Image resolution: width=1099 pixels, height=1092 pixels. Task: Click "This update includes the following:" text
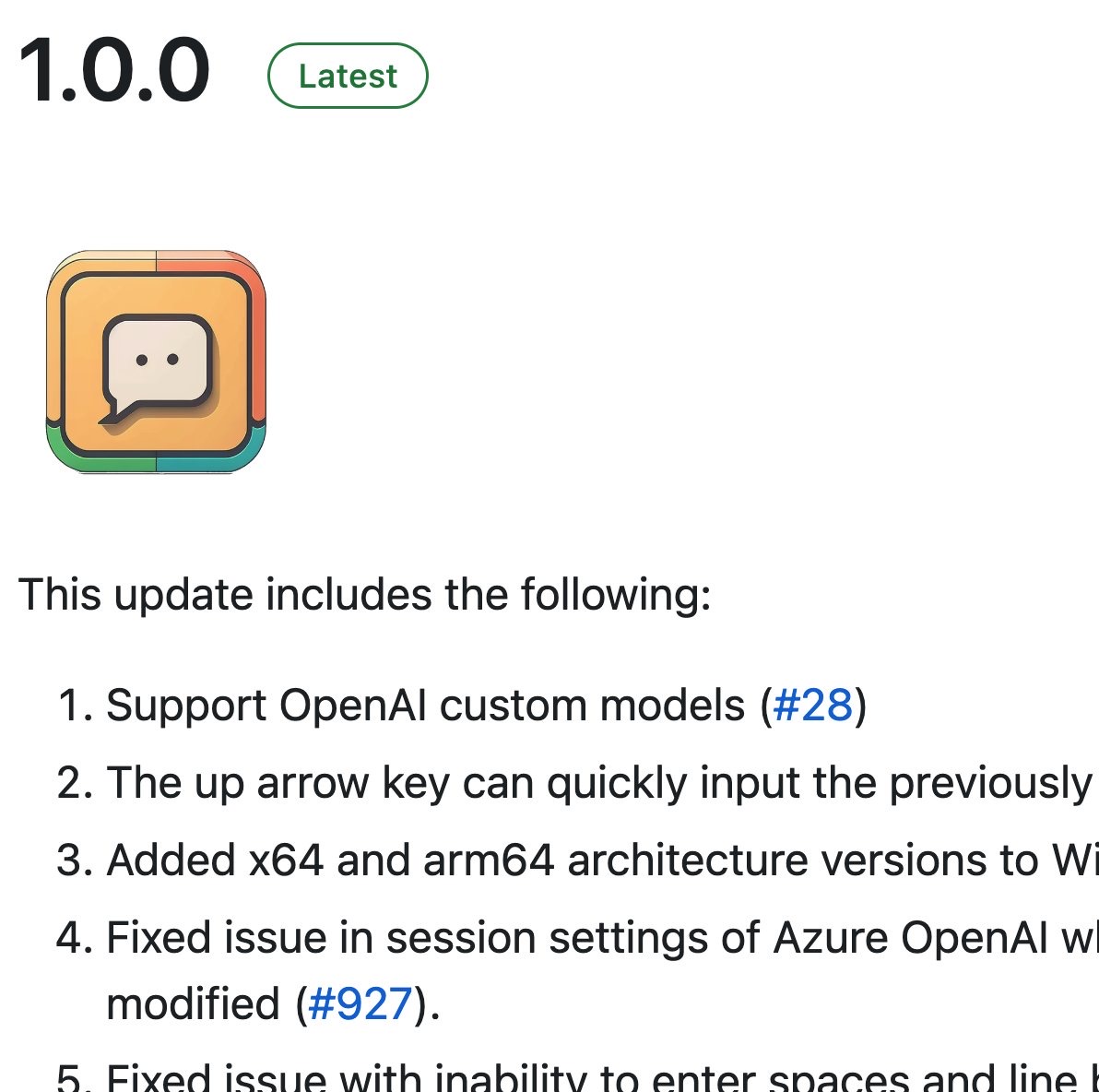(x=364, y=595)
